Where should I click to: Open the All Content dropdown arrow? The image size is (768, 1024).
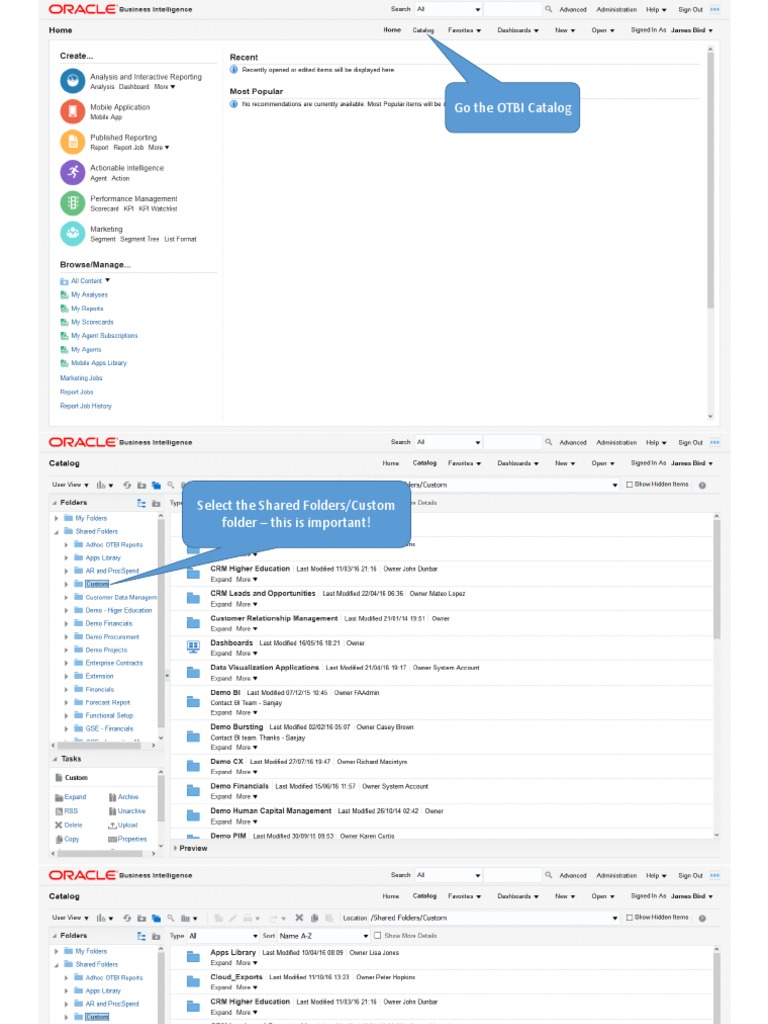[108, 280]
